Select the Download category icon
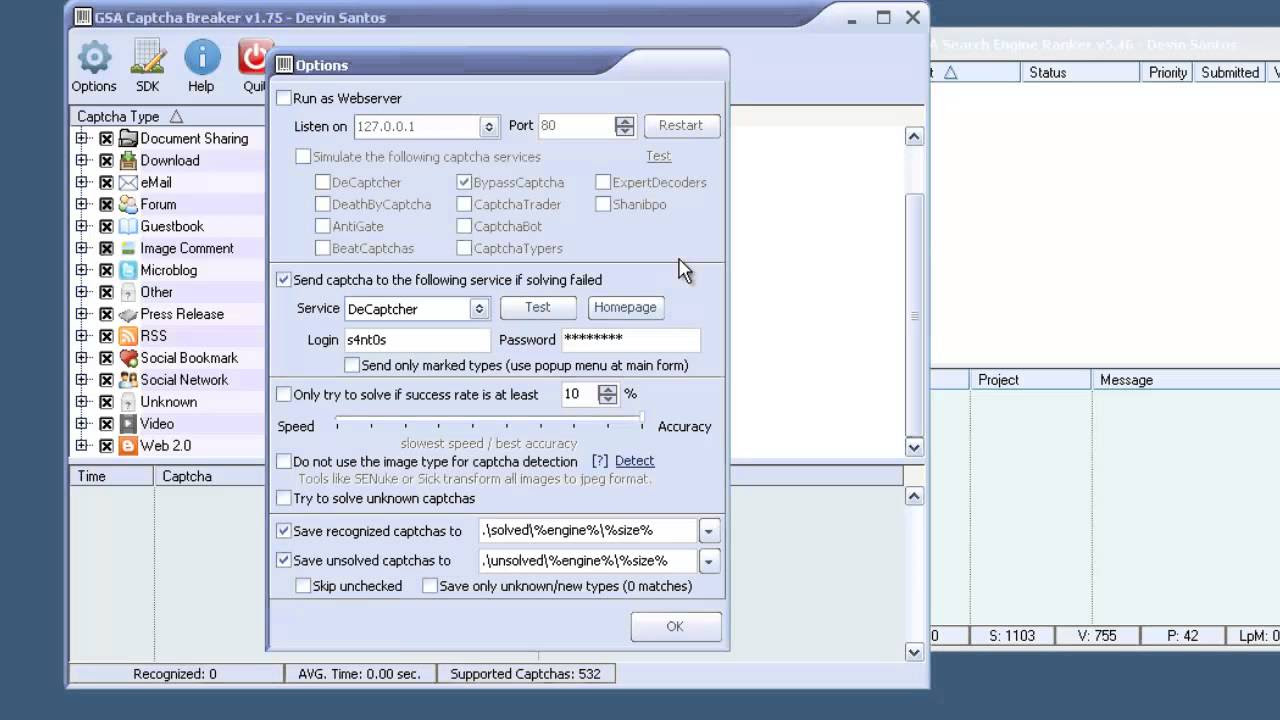The height and width of the screenshot is (720, 1280). [x=128, y=160]
